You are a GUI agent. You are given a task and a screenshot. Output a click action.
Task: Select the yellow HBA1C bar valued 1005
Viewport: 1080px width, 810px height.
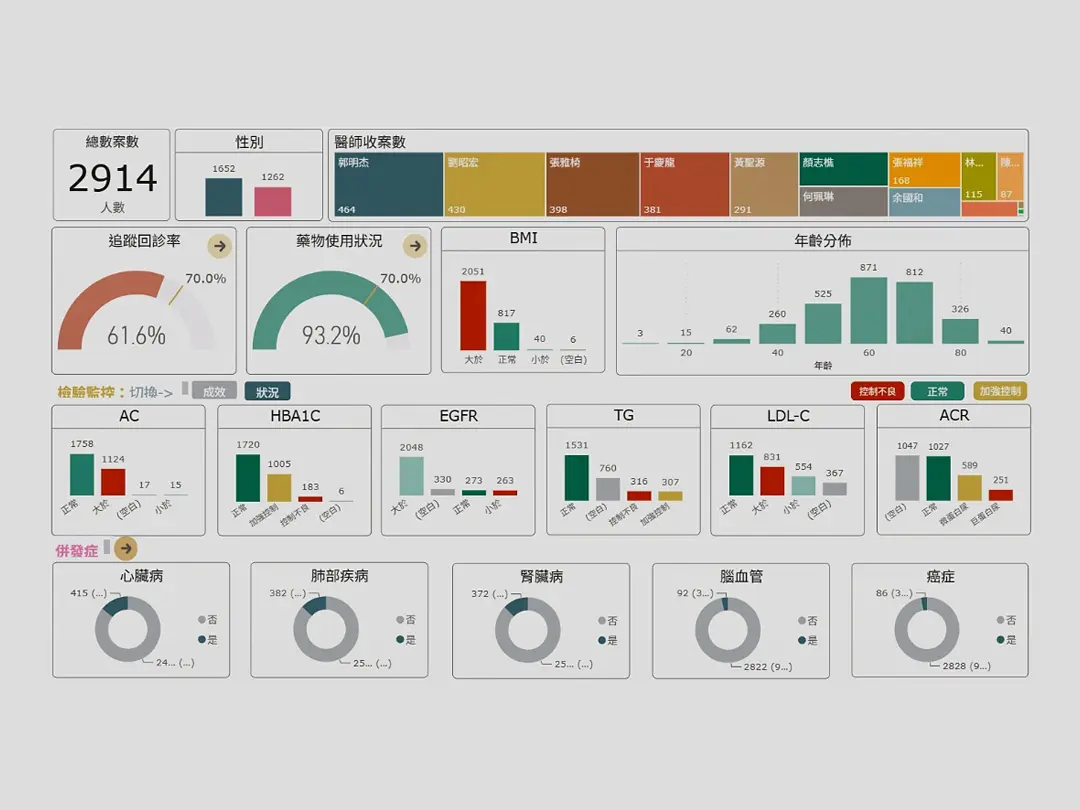(x=279, y=488)
